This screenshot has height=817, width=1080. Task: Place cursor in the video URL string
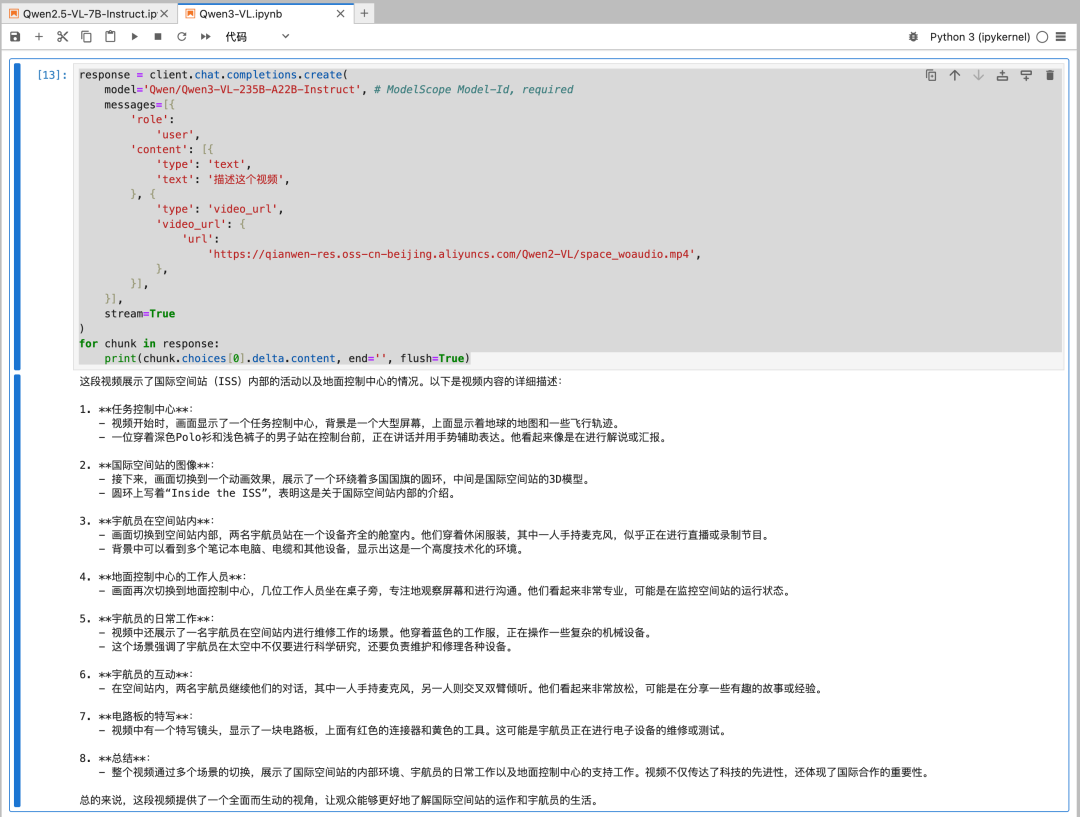pyautogui.click(x=454, y=254)
